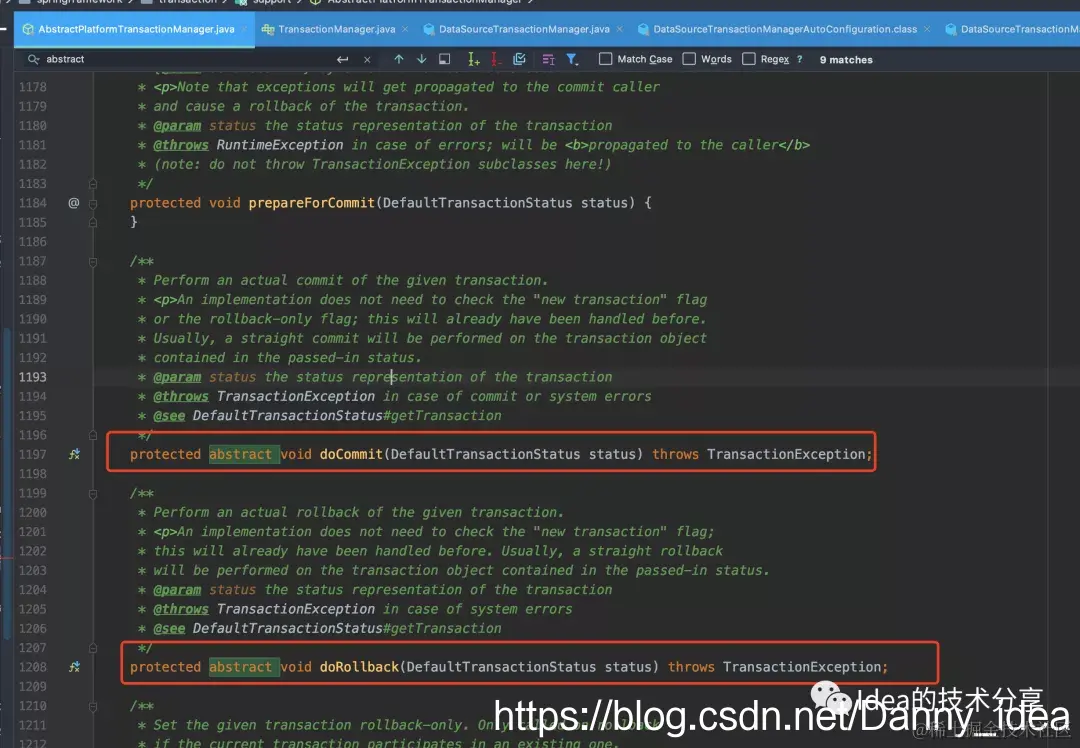Clear the search text with the x icon
This screenshot has width=1080, height=748.
point(367,60)
